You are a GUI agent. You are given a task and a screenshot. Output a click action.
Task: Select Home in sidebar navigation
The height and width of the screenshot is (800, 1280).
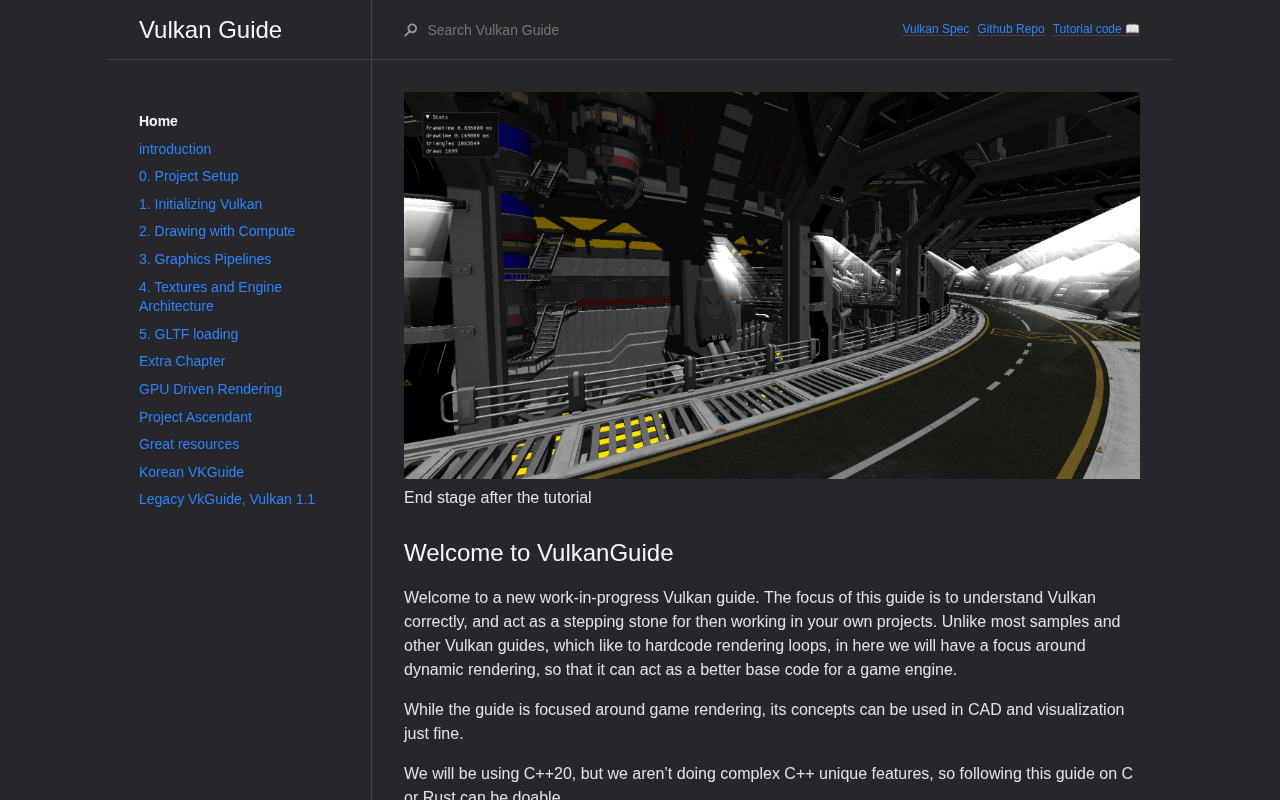[158, 121]
